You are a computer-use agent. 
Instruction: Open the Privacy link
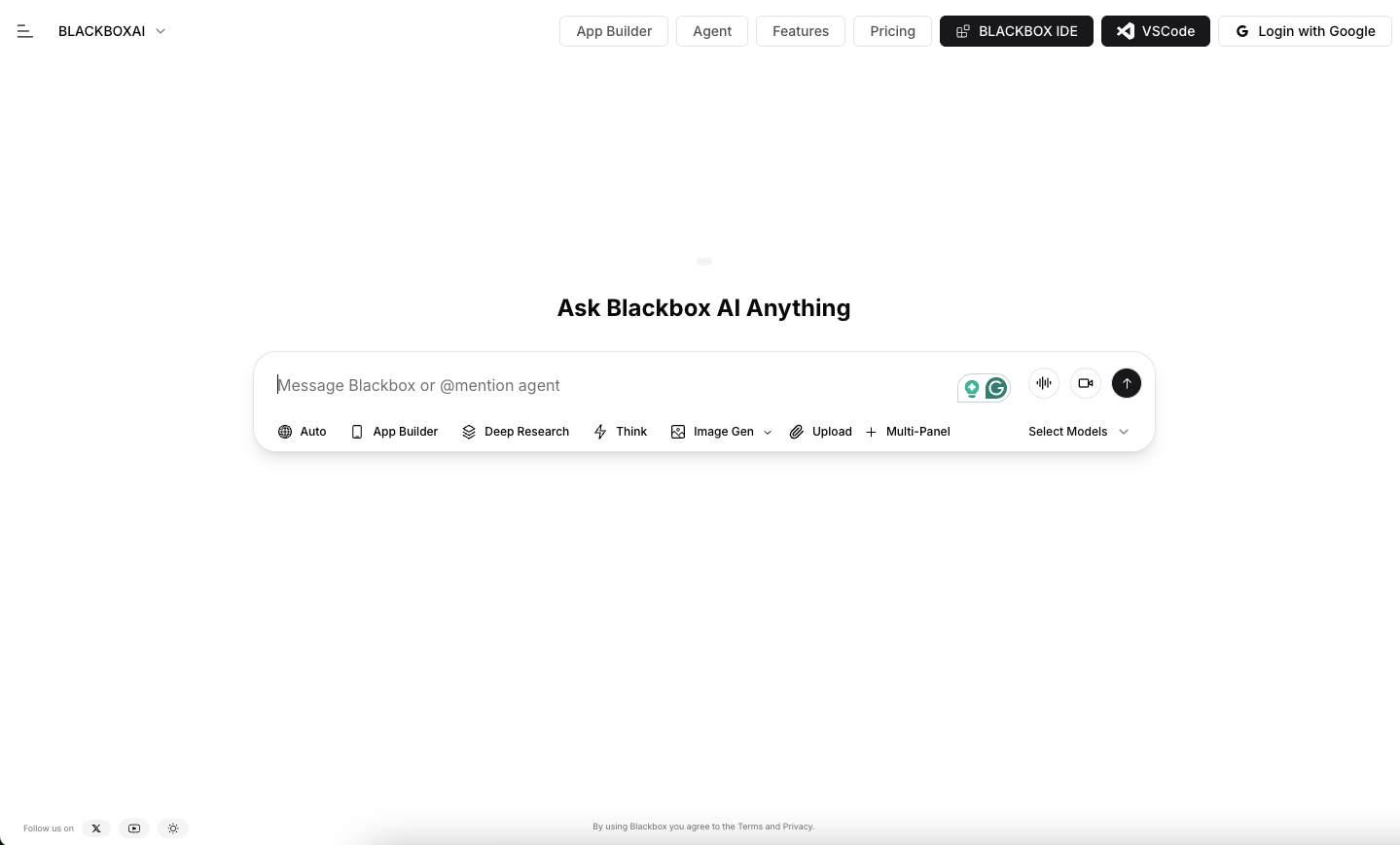798,827
